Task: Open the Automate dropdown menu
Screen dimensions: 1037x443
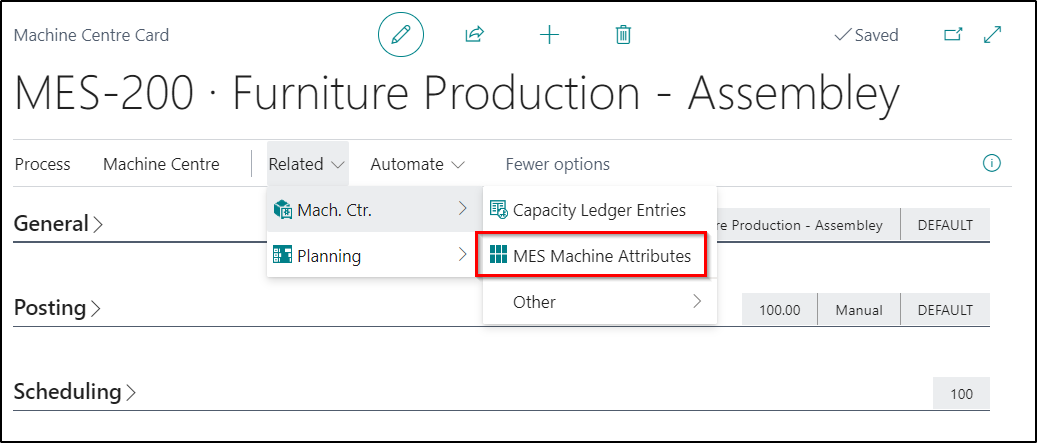Action: pyautogui.click(x=417, y=163)
